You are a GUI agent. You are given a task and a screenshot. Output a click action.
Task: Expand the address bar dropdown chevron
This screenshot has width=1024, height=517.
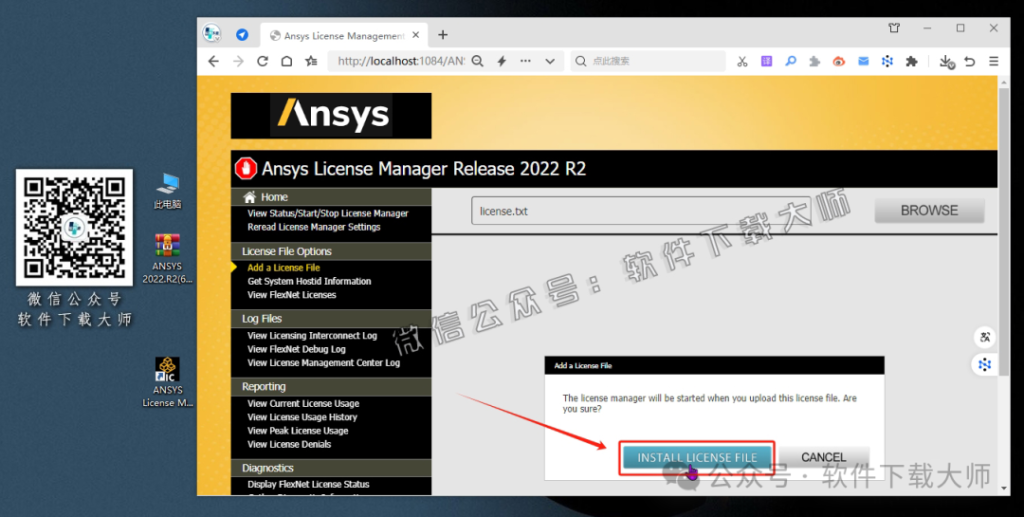tap(550, 61)
